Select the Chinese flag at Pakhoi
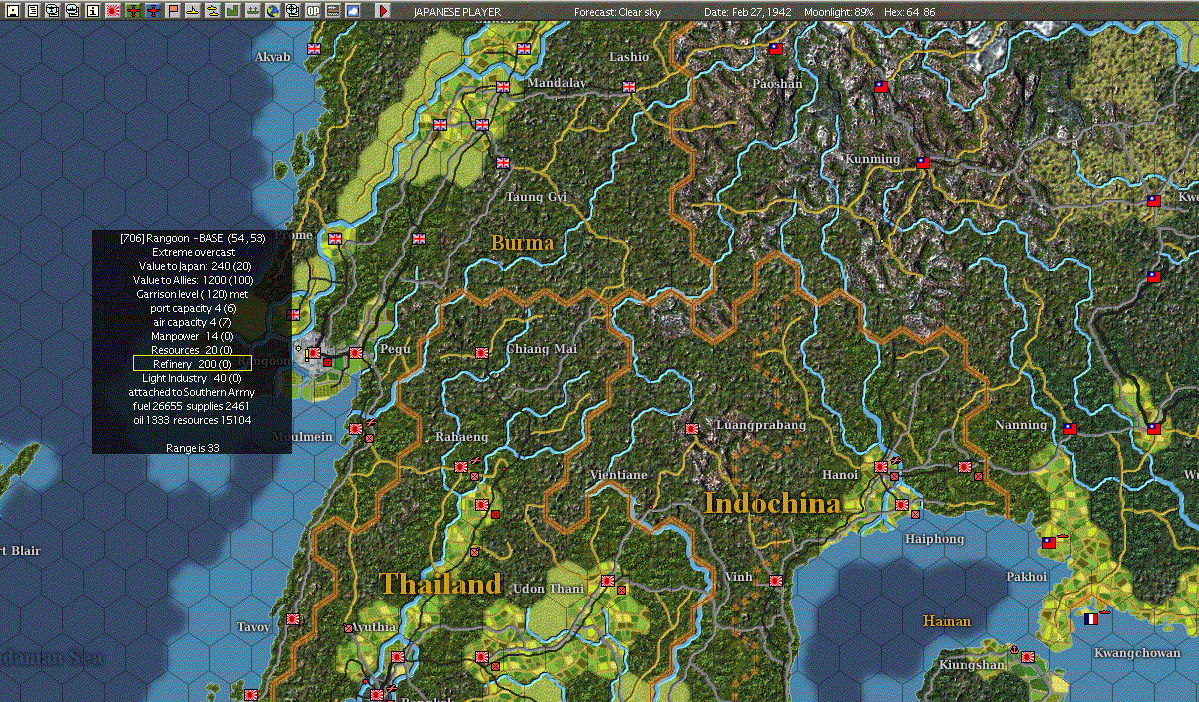This screenshot has height=702, width=1199. [1049, 542]
